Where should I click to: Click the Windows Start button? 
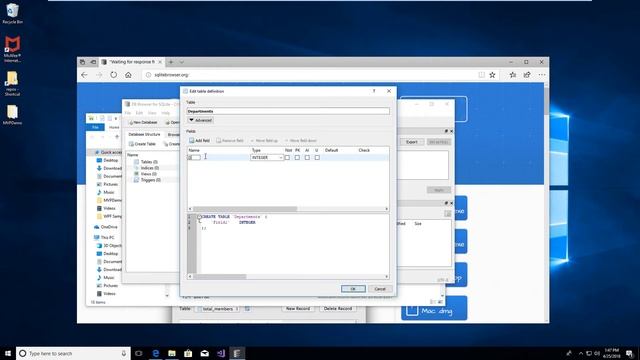point(8,353)
